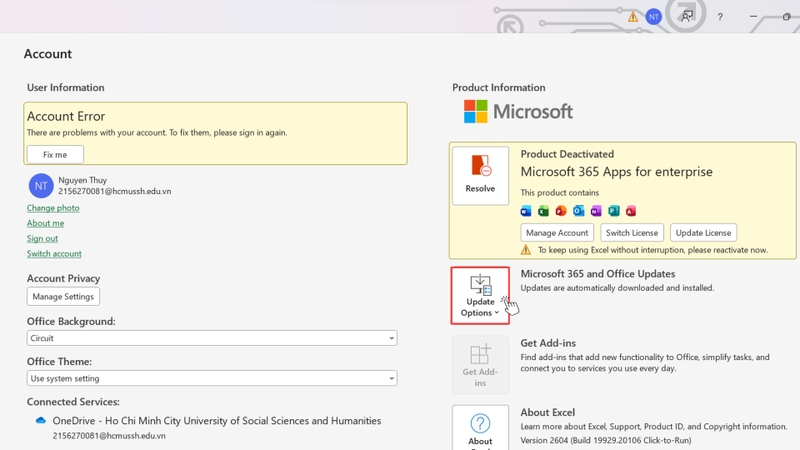This screenshot has height=450, width=800.
Task: Click the Update License button
Action: point(703,233)
